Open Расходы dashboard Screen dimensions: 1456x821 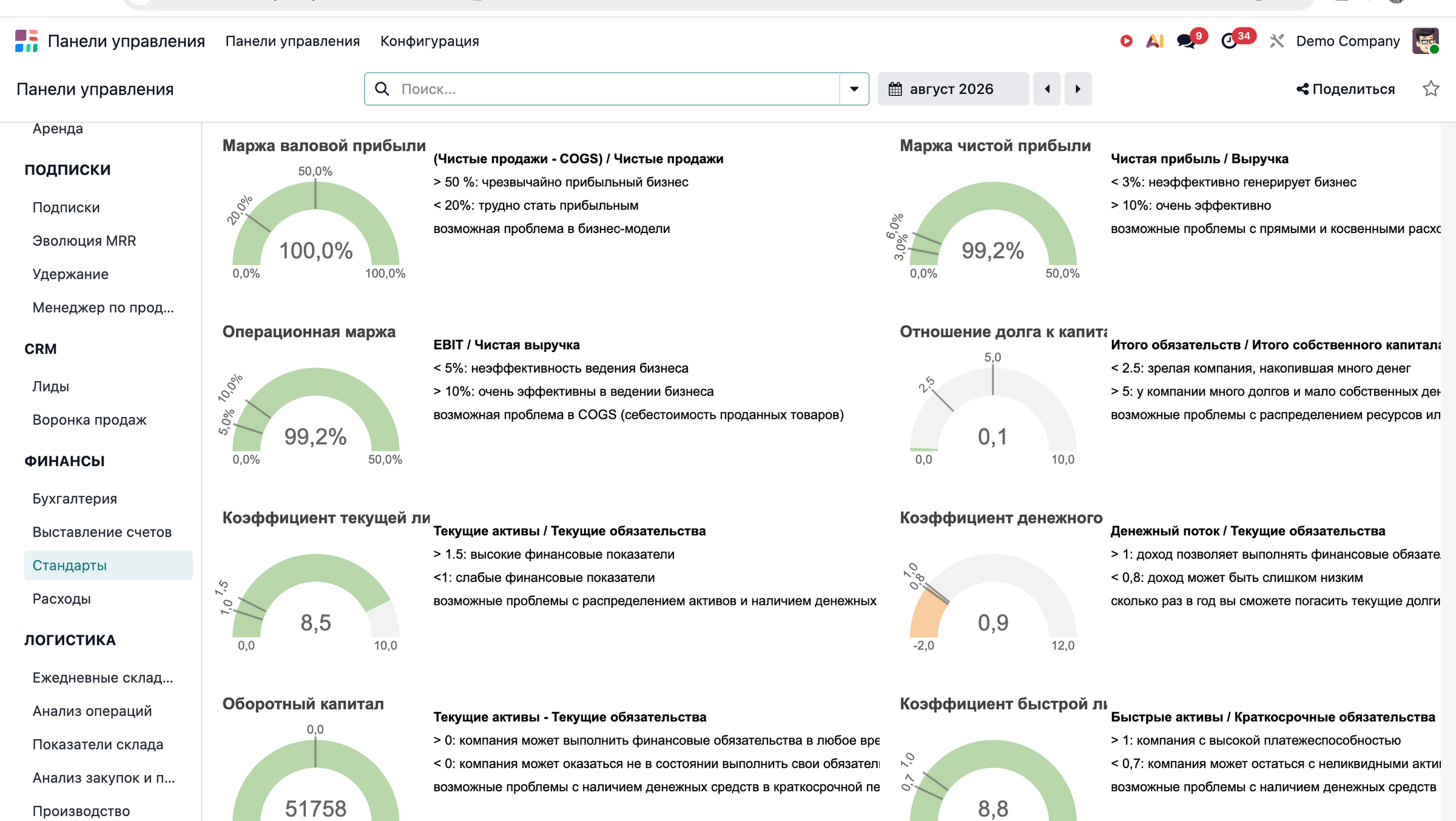62,599
